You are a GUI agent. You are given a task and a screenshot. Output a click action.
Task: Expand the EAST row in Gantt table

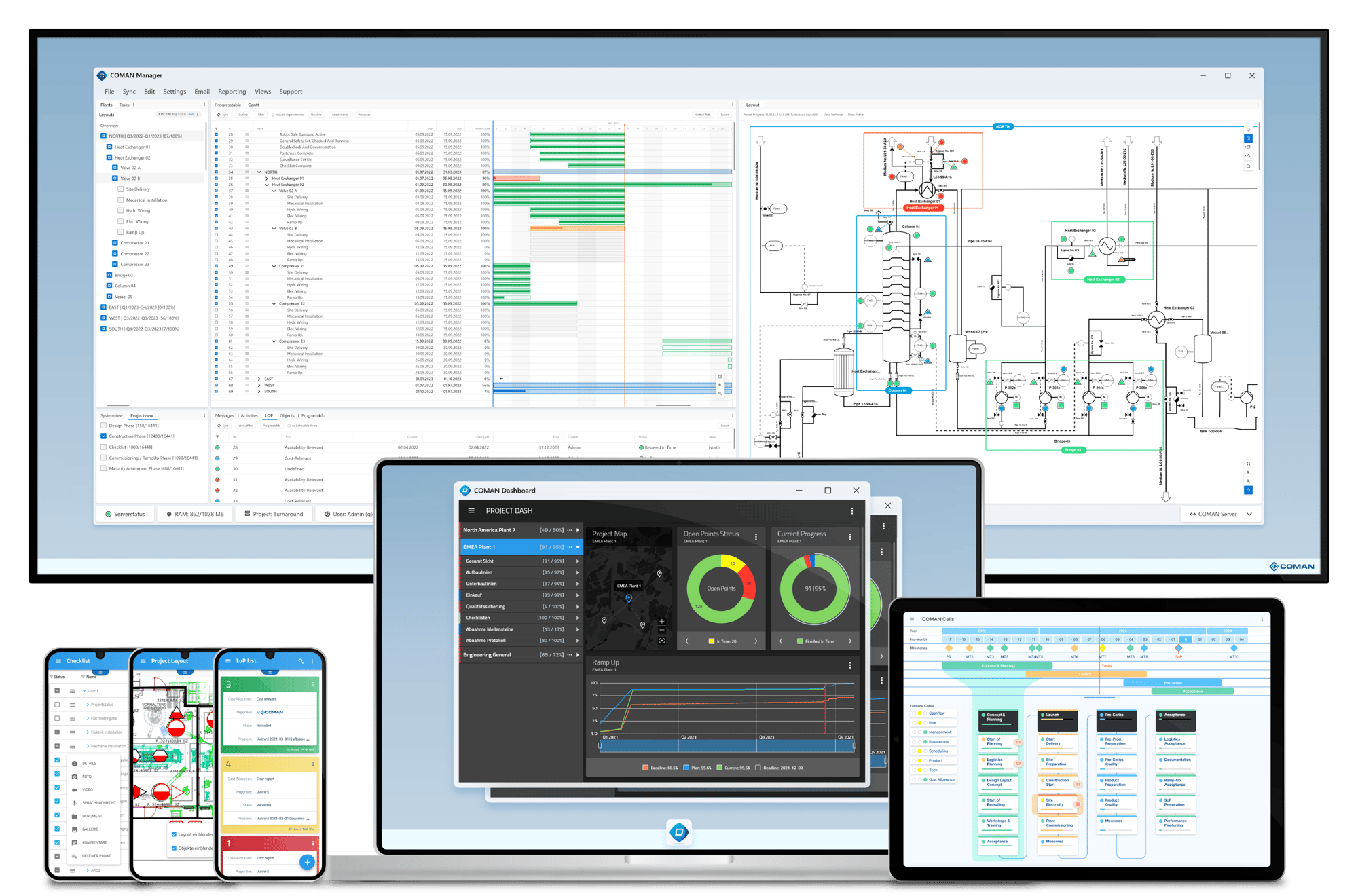point(259,379)
